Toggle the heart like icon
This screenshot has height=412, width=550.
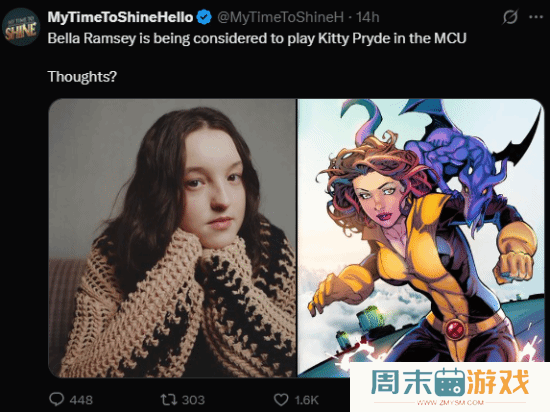pyautogui.click(x=281, y=399)
